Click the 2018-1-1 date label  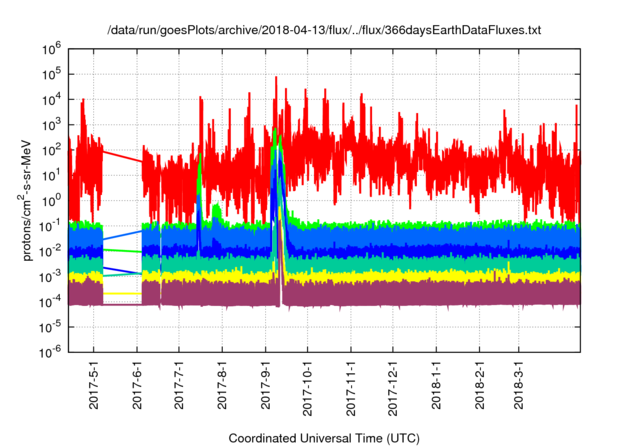(x=436, y=385)
